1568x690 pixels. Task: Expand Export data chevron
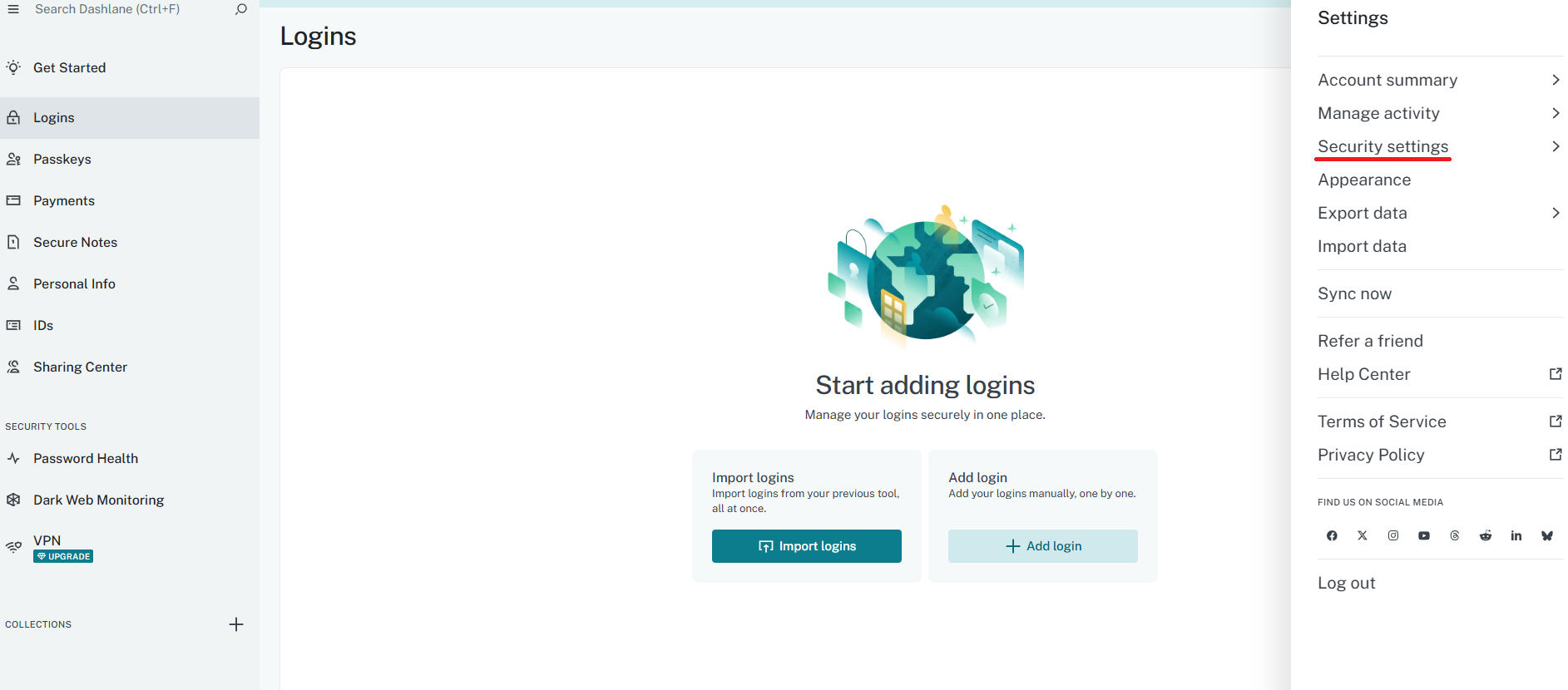tap(1555, 213)
